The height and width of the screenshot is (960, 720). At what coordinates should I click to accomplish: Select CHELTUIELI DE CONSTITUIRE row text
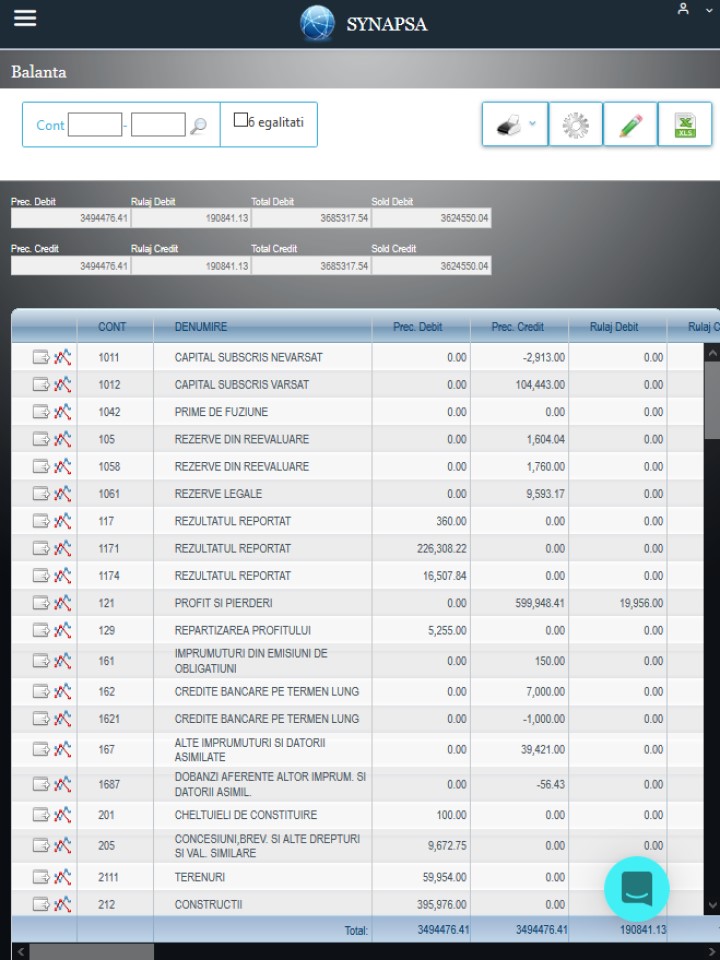246,815
